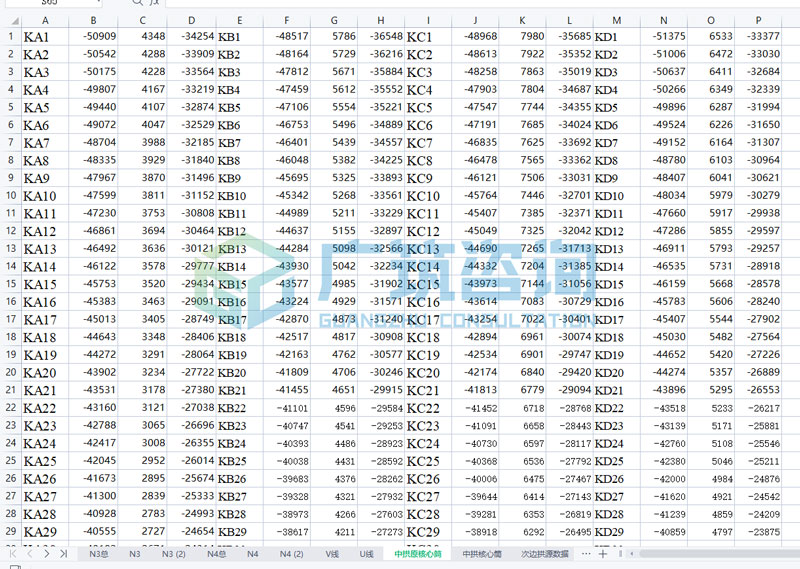Switch to the N4 (2) sheet tab
The image size is (800, 569).
pos(291,554)
